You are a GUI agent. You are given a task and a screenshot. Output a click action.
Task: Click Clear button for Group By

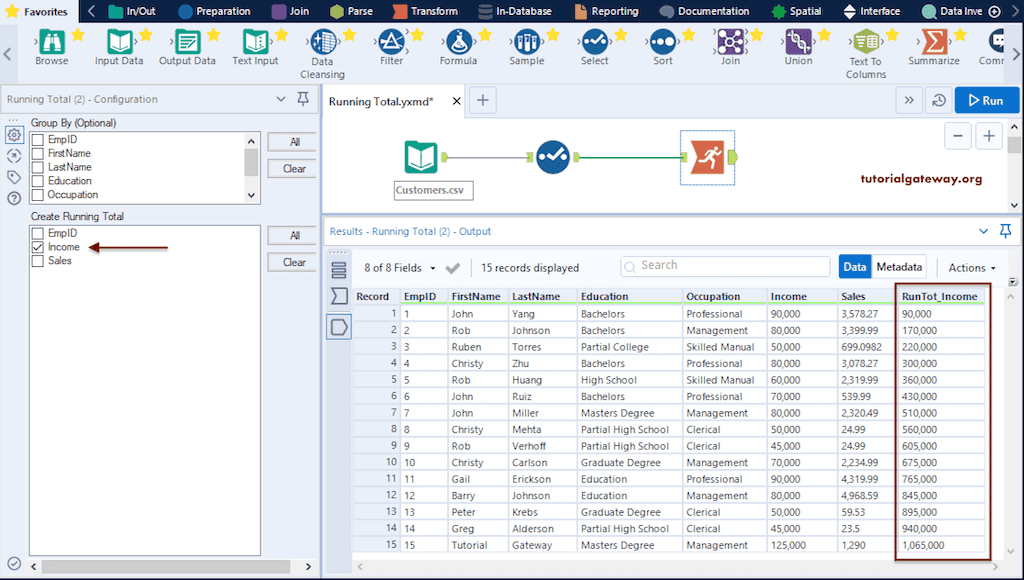click(294, 169)
